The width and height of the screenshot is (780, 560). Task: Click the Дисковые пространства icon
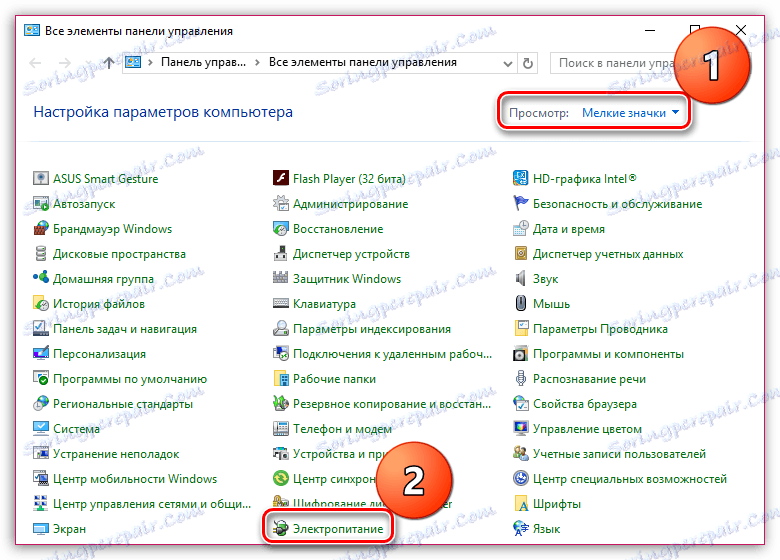(41, 253)
